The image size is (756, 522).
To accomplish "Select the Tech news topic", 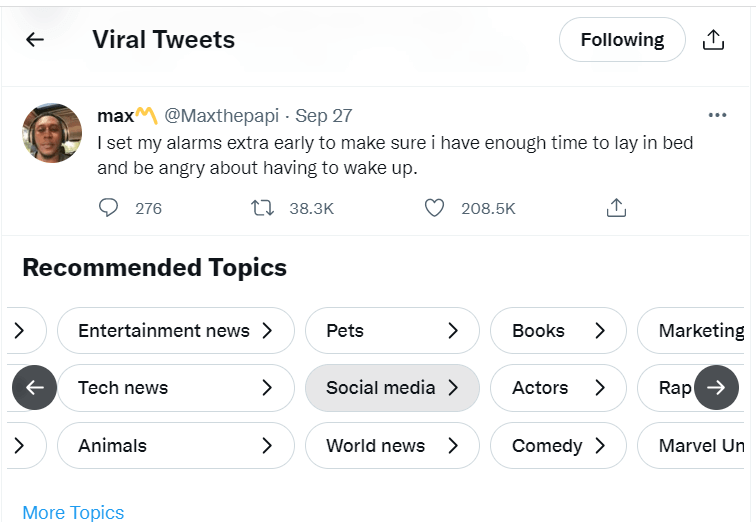I will [x=175, y=388].
